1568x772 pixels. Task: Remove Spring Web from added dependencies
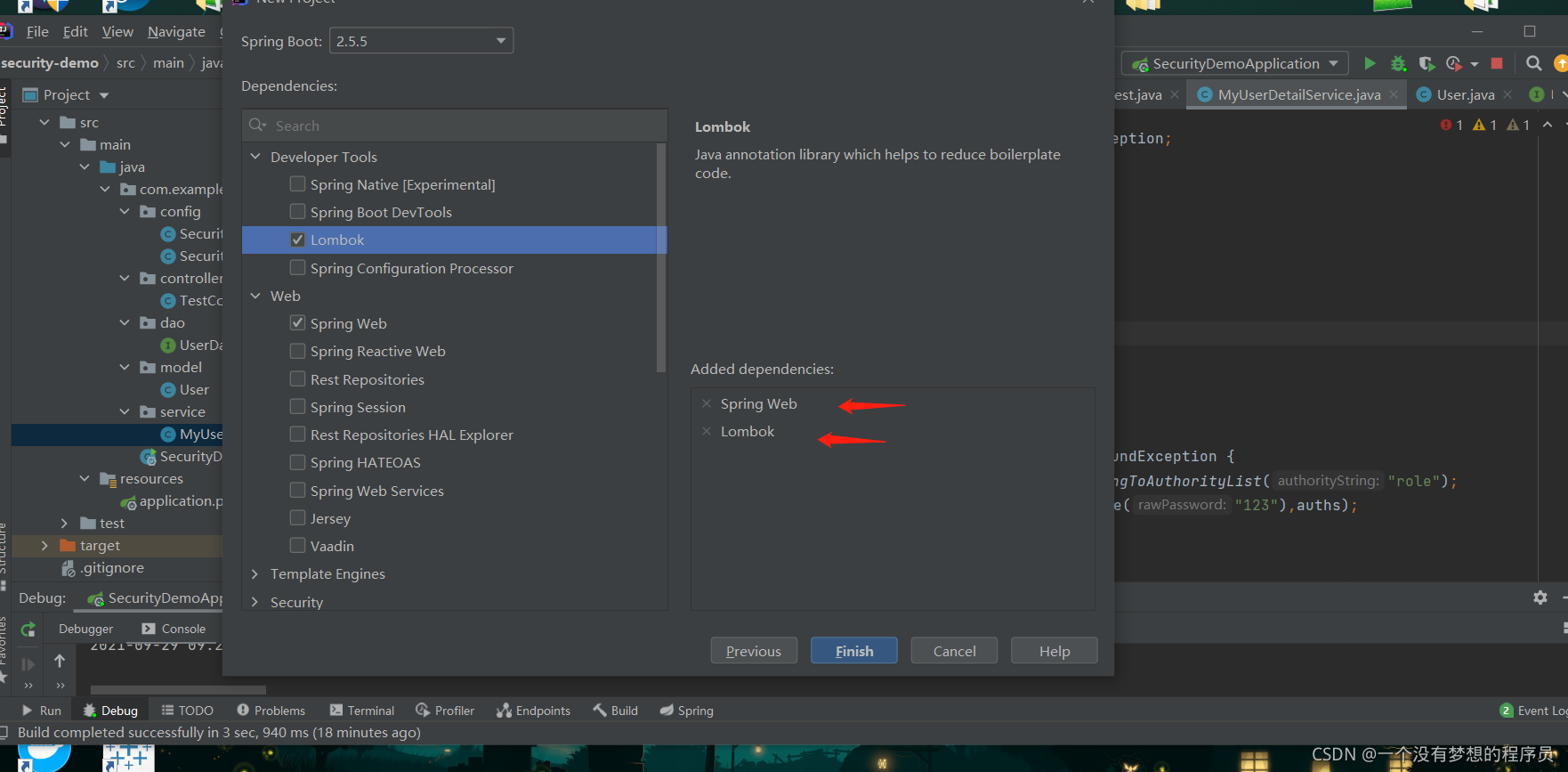(x=707, y=403)
